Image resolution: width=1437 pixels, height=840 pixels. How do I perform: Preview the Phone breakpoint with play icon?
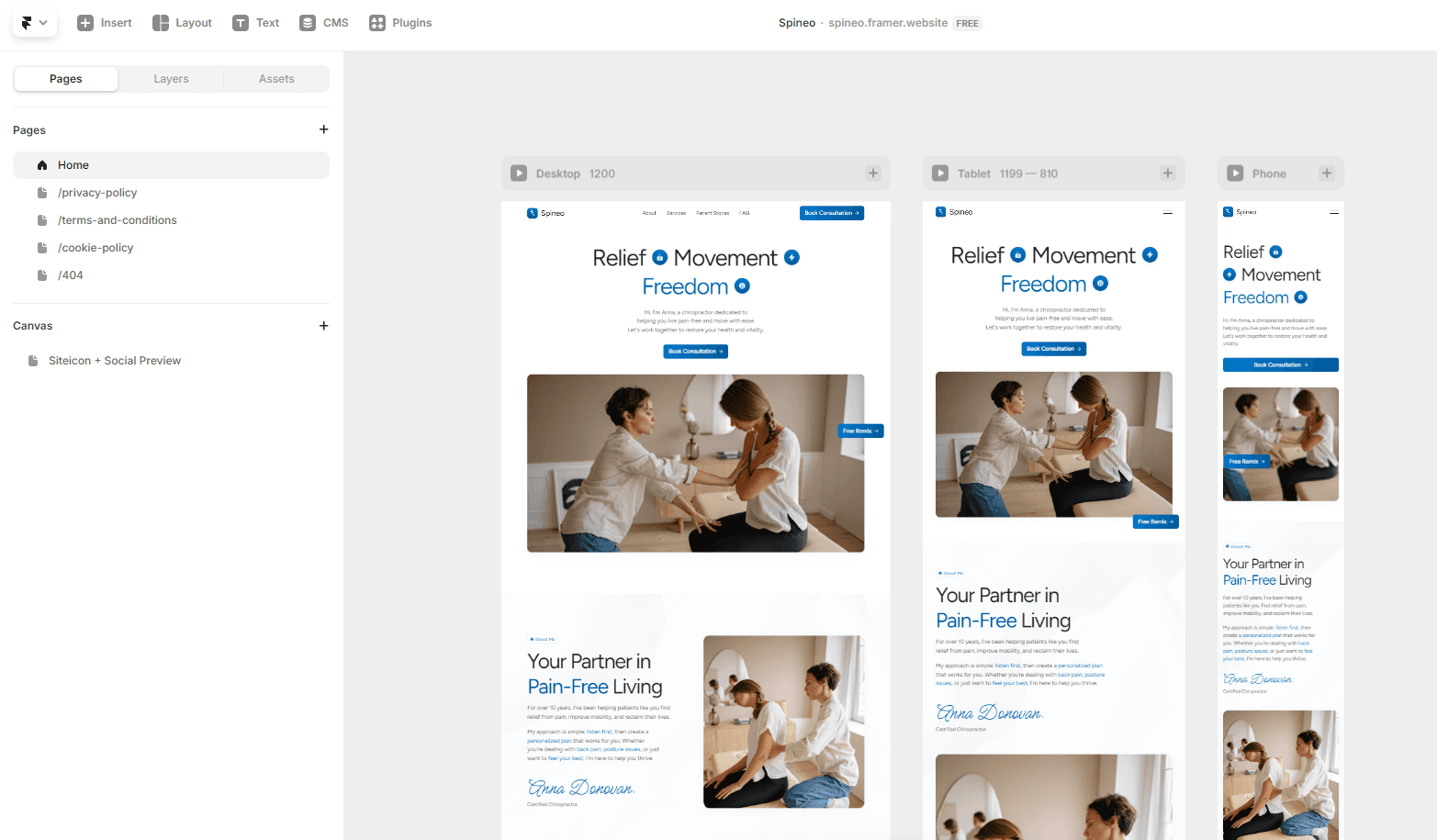1235,174
